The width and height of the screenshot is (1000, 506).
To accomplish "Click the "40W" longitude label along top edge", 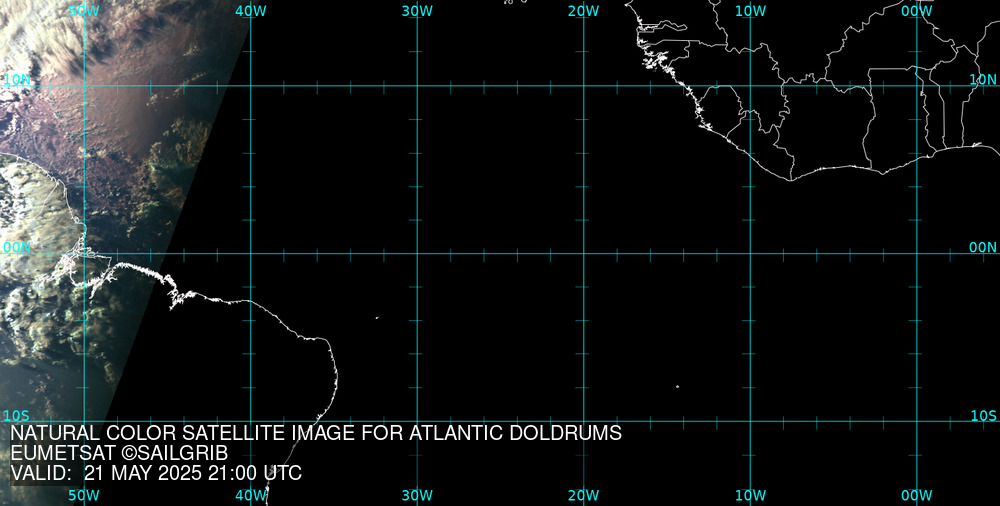I will point(251,11).
